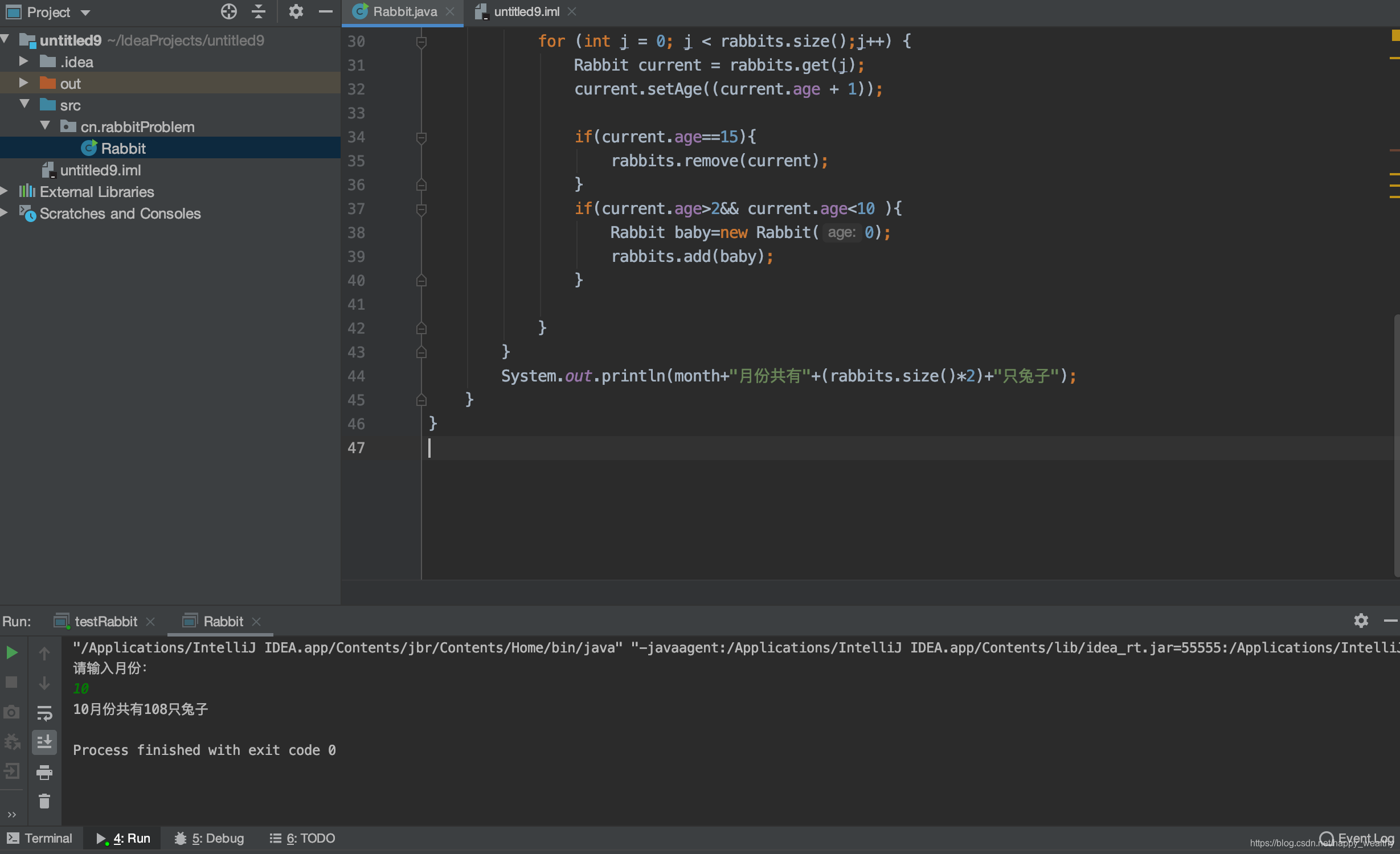Toggle the out folder in project tree
The height and width of the screenshot is (854, 1400).
point(22,83)
